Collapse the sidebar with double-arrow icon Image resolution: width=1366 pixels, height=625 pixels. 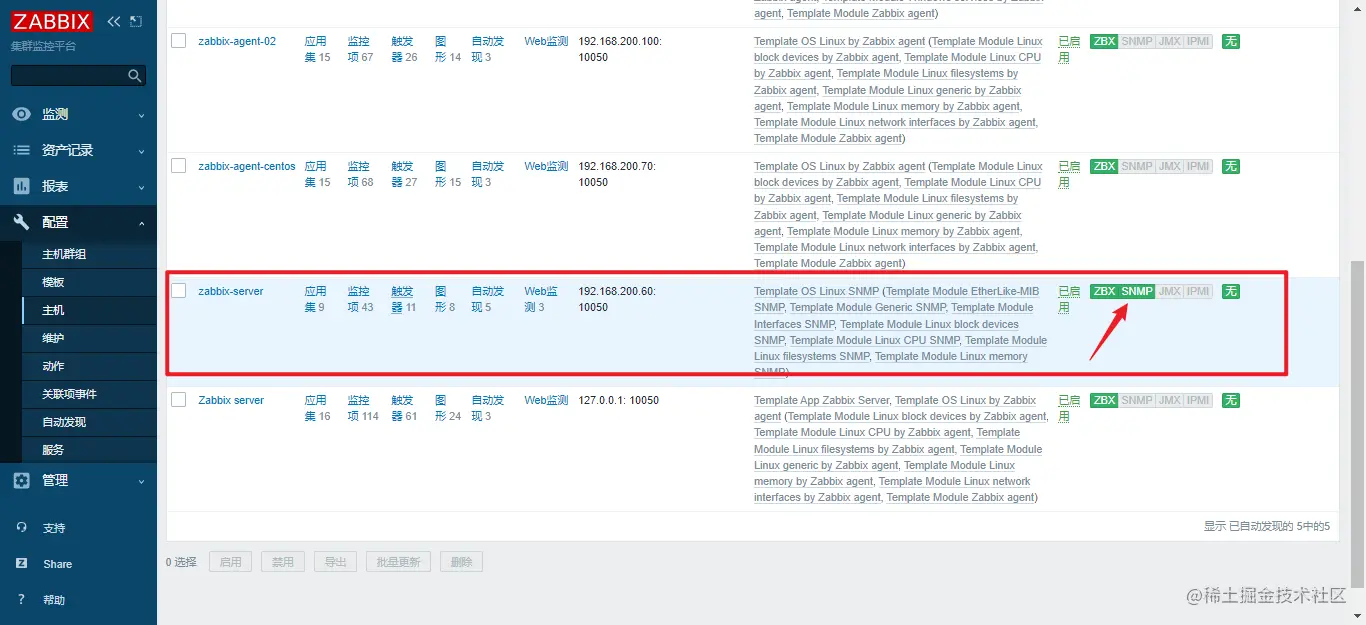tap(114, 21)
